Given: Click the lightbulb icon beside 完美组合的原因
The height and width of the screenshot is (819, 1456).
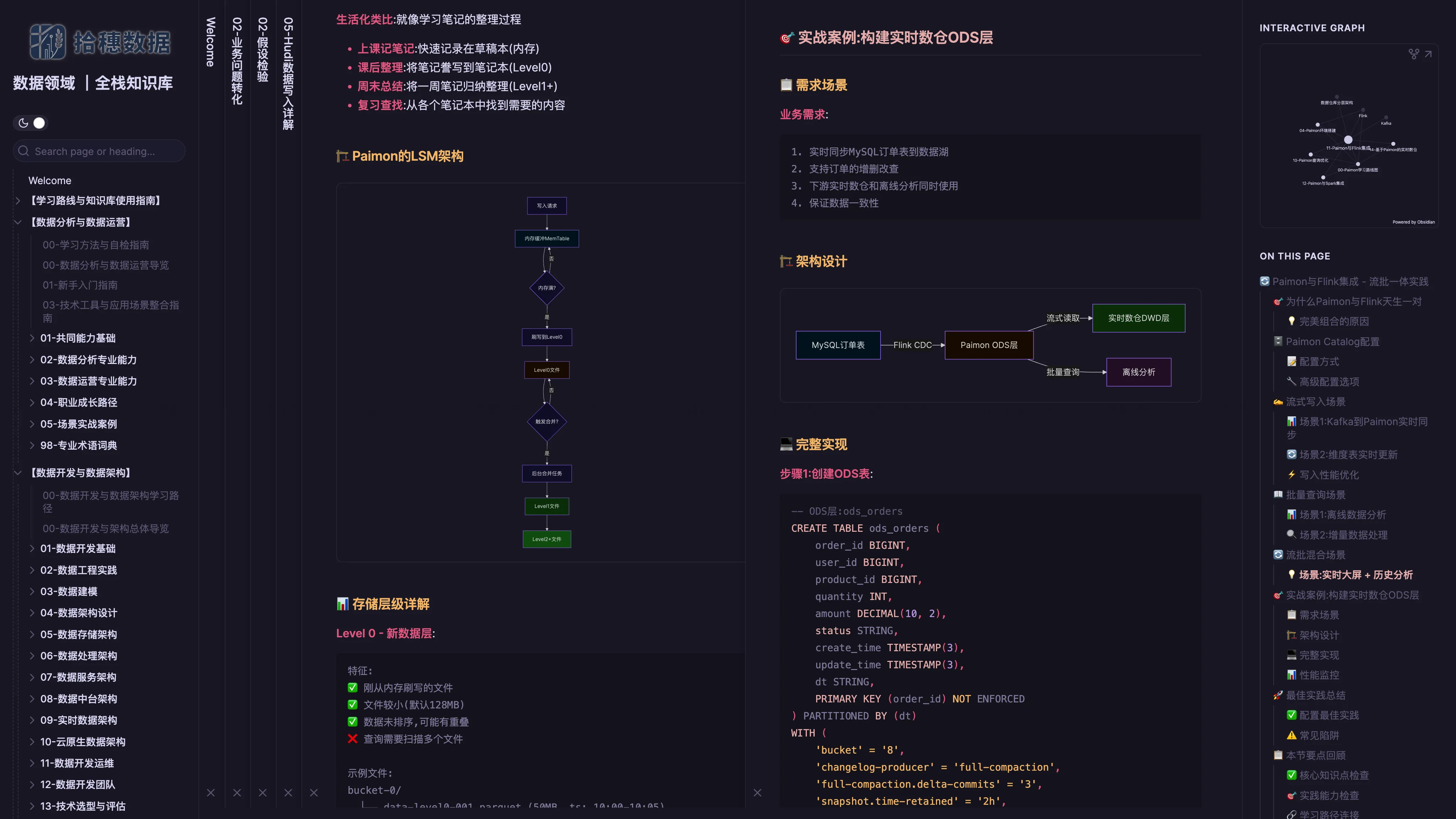Looking at the screenshot, I should [1292, 321].
